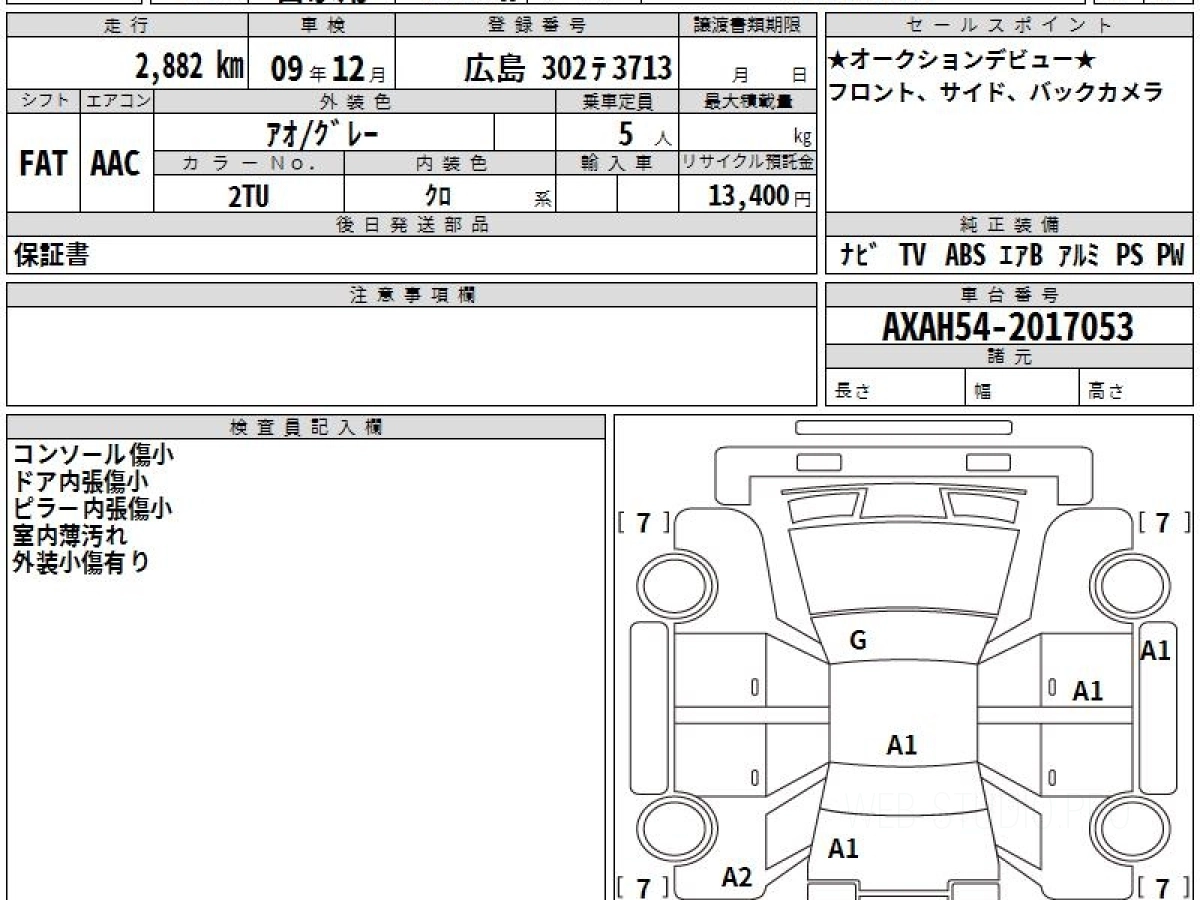Viewport: 1200px width, 900px height.
Task: Select the 検査員記入欄 header
Action: (x=306, y=427)
